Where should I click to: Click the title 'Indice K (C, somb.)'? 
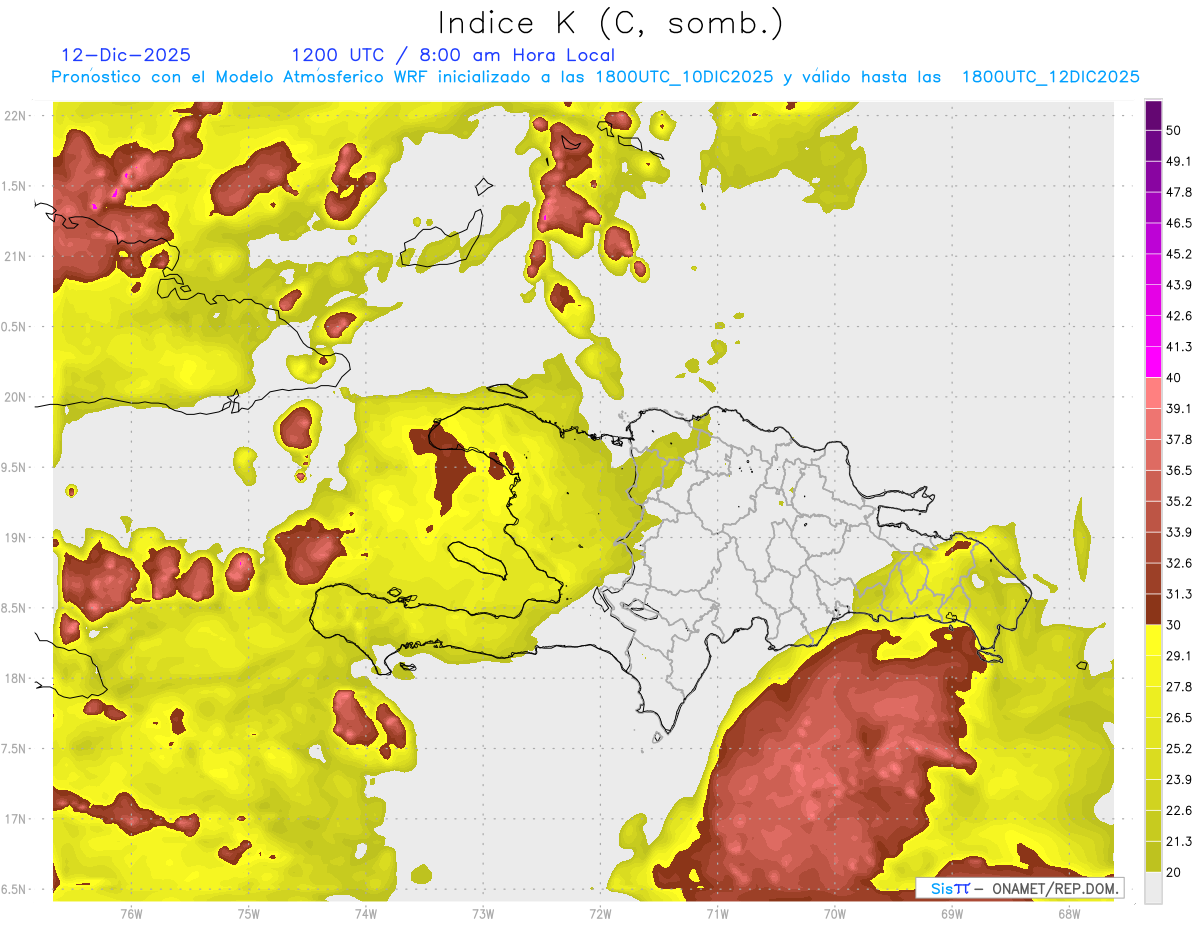610,23
